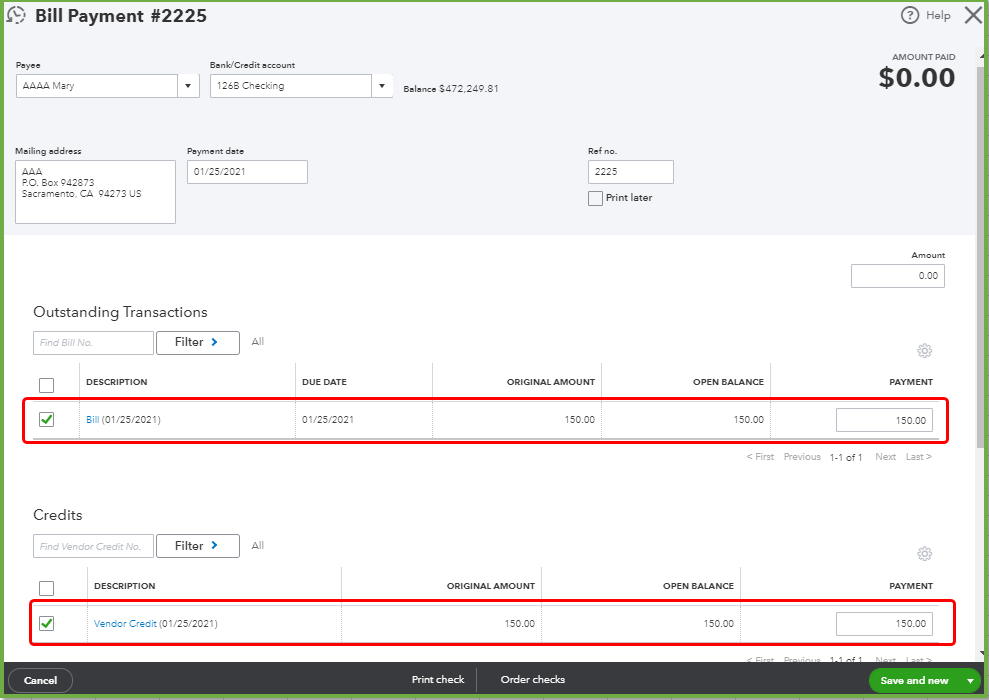Screen dimensions: 989x700
Task: Expand the Payee dropdown arrow
Action: pyautogui.click(x=188, y=86)
